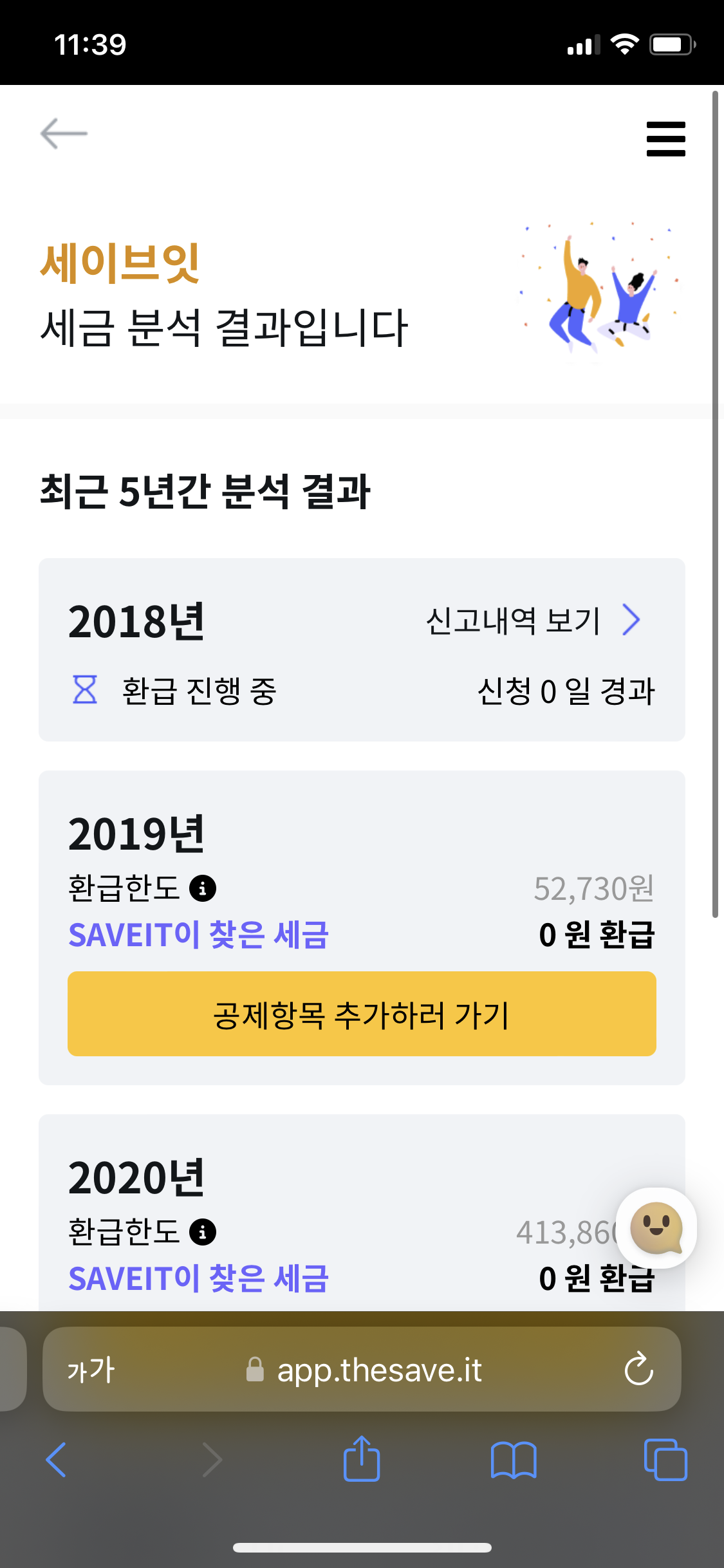Tap the back arrow at page top
The width and height of the screenshot is (724, 1568).
pos(64,133)
